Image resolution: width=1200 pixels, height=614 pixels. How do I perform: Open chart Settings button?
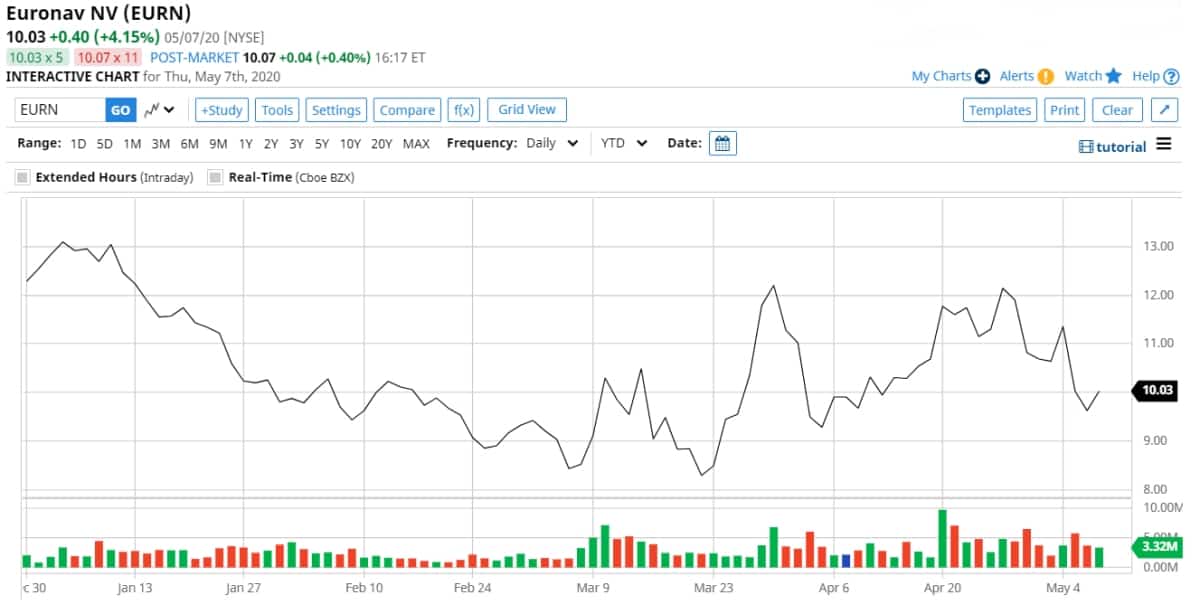pyautogui.click(x=336, y=110)
